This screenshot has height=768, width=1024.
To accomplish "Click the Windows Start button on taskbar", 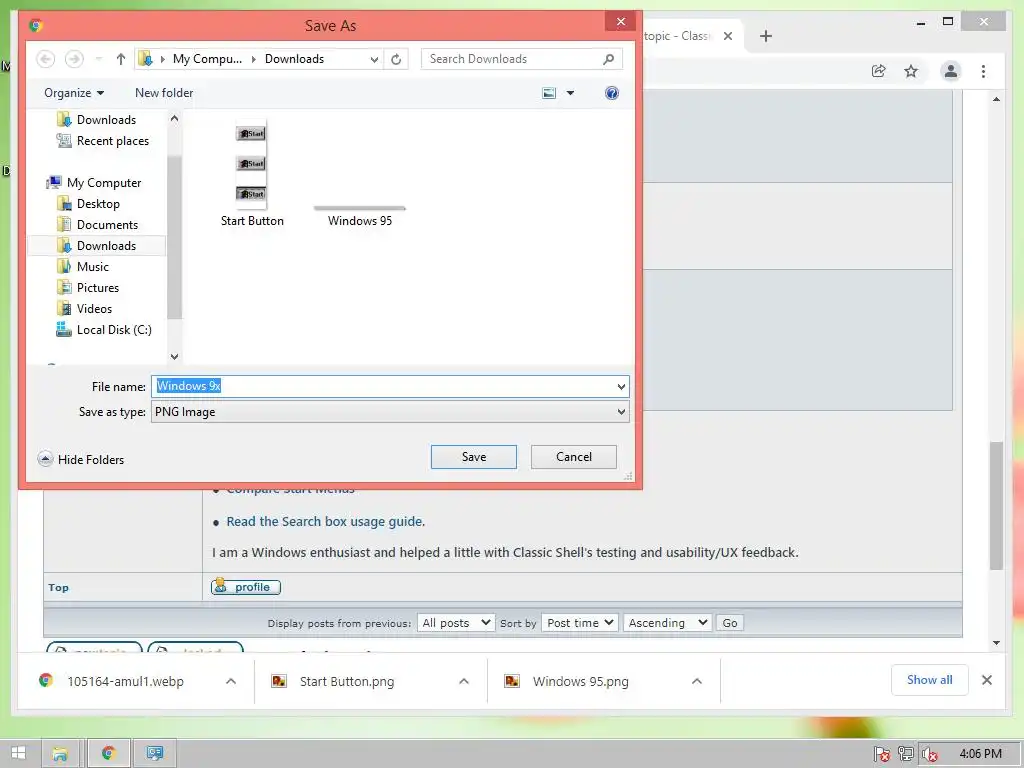I will (18, 753).
